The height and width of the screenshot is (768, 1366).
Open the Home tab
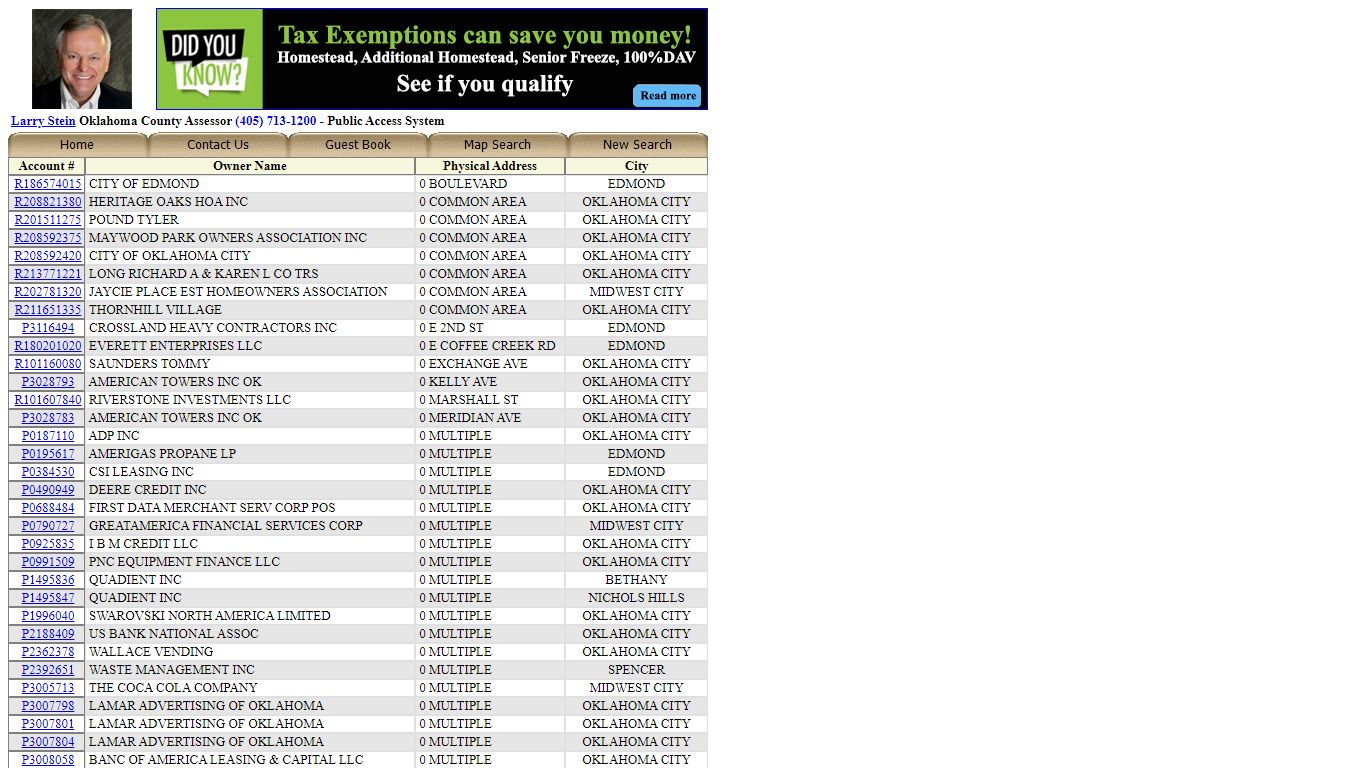(77, 145)
